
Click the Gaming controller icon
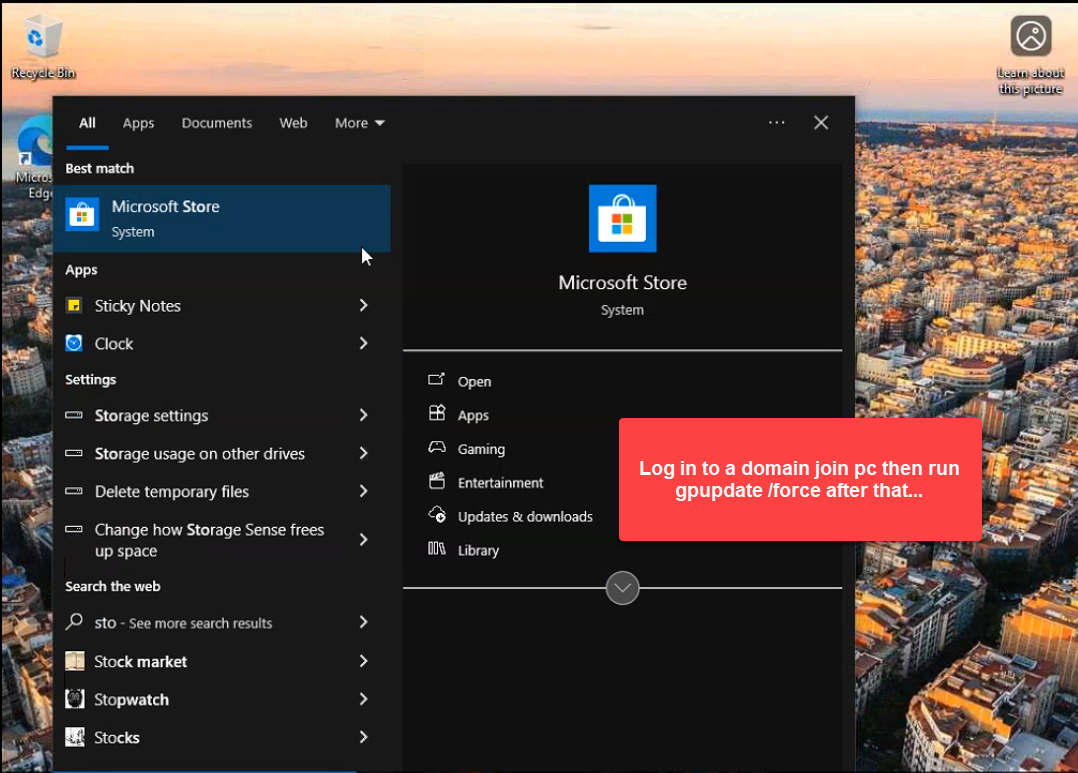point(437,447)
